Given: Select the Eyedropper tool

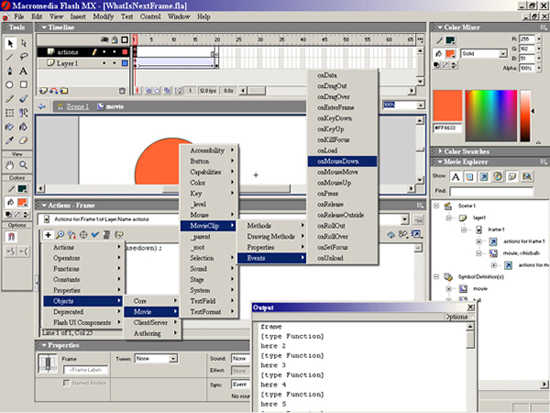Looking at the screenshot, I should 10,140.
